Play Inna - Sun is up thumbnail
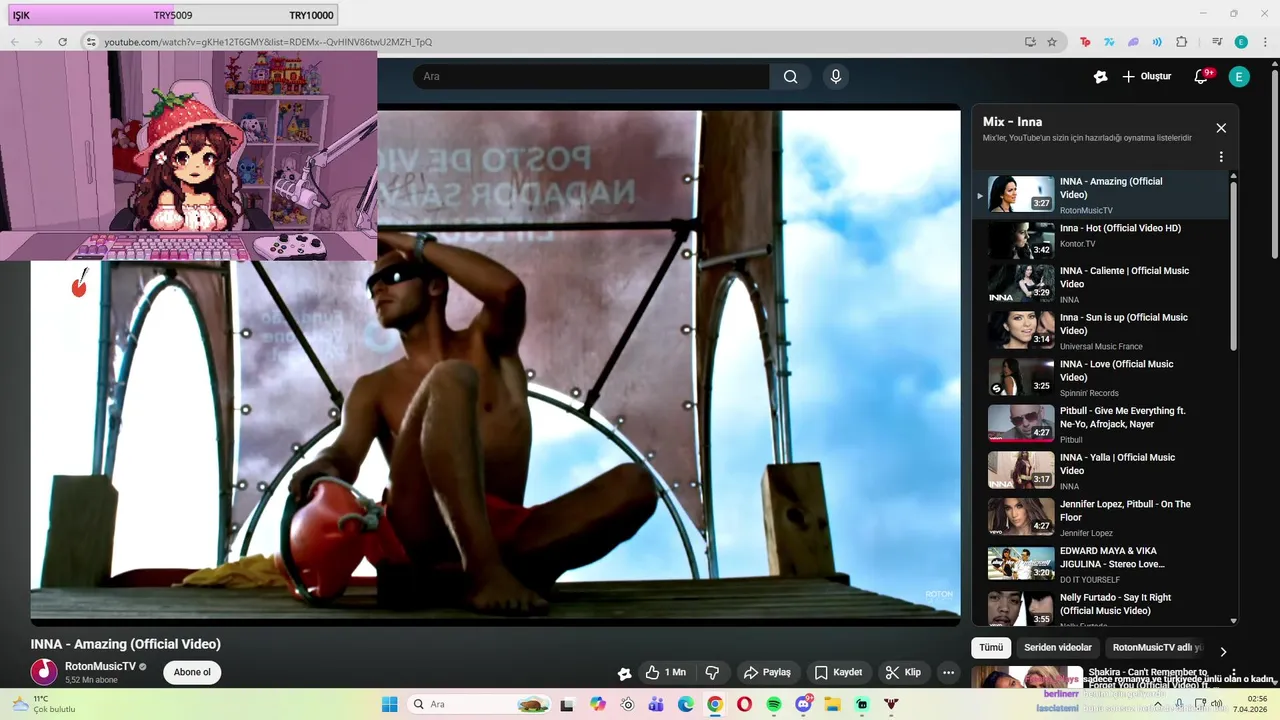 1021,329
